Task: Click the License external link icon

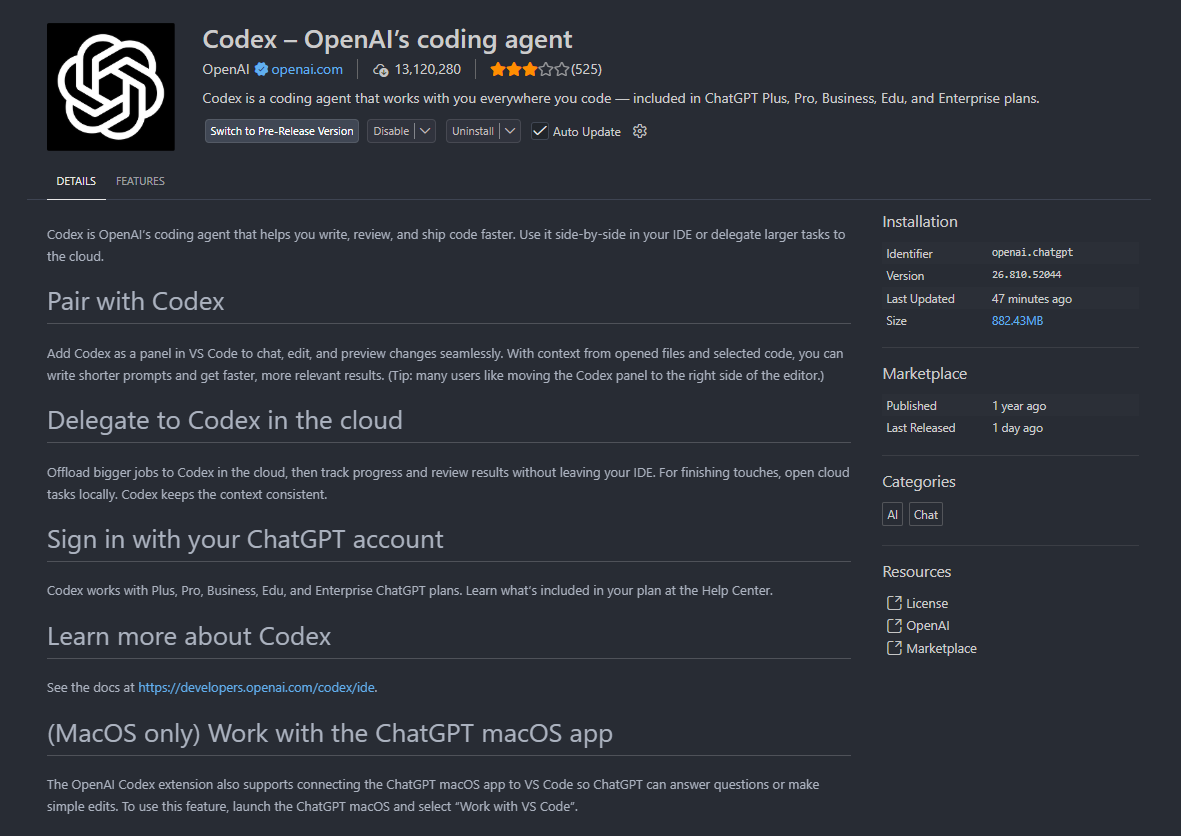Action: click(x=894, y=603)
